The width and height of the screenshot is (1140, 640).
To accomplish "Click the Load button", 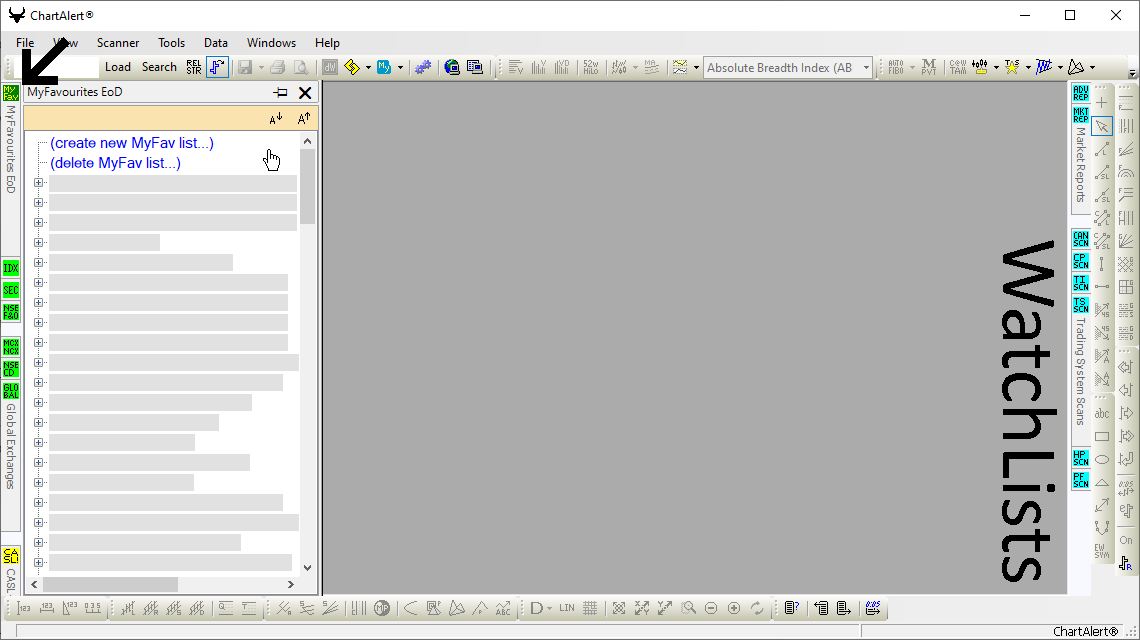I will [x=118, y=67].
